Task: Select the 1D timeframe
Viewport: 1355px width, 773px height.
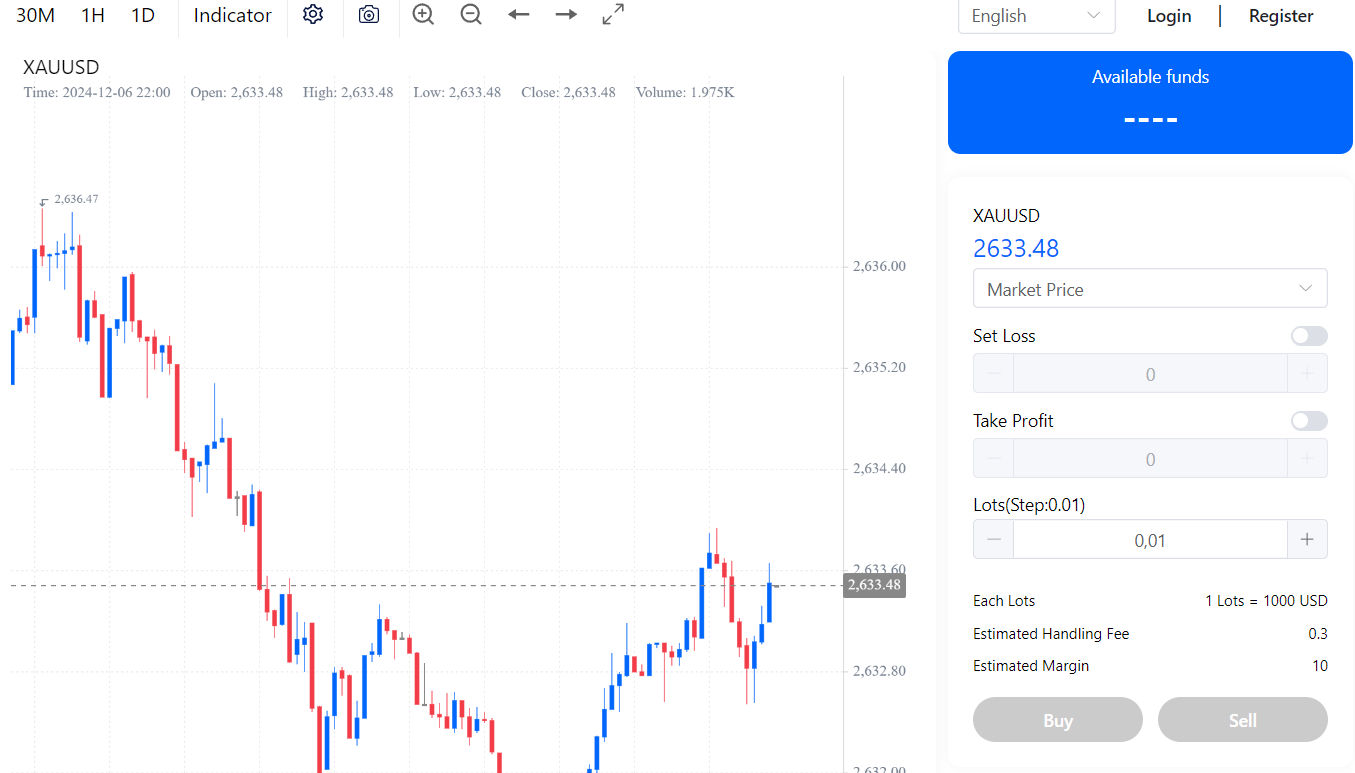Action: [143, 15]
